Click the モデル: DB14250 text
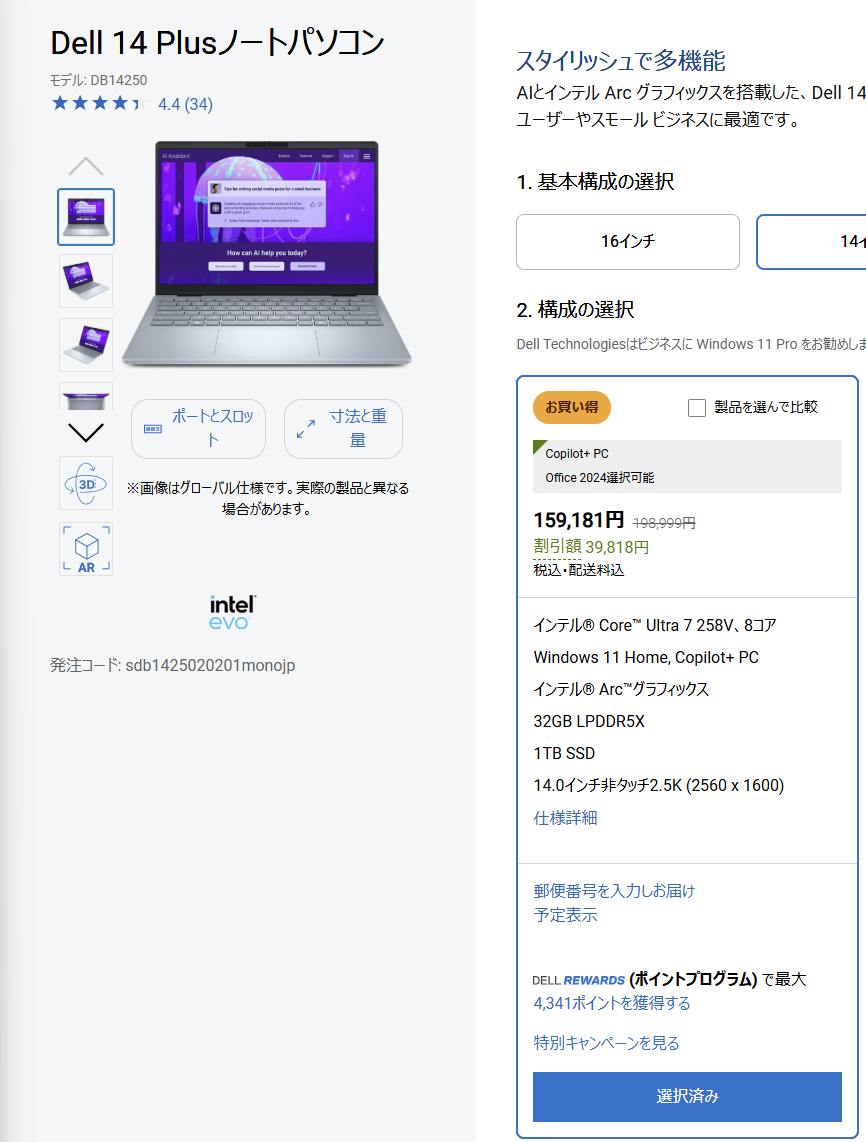 [x=98, y=80]
